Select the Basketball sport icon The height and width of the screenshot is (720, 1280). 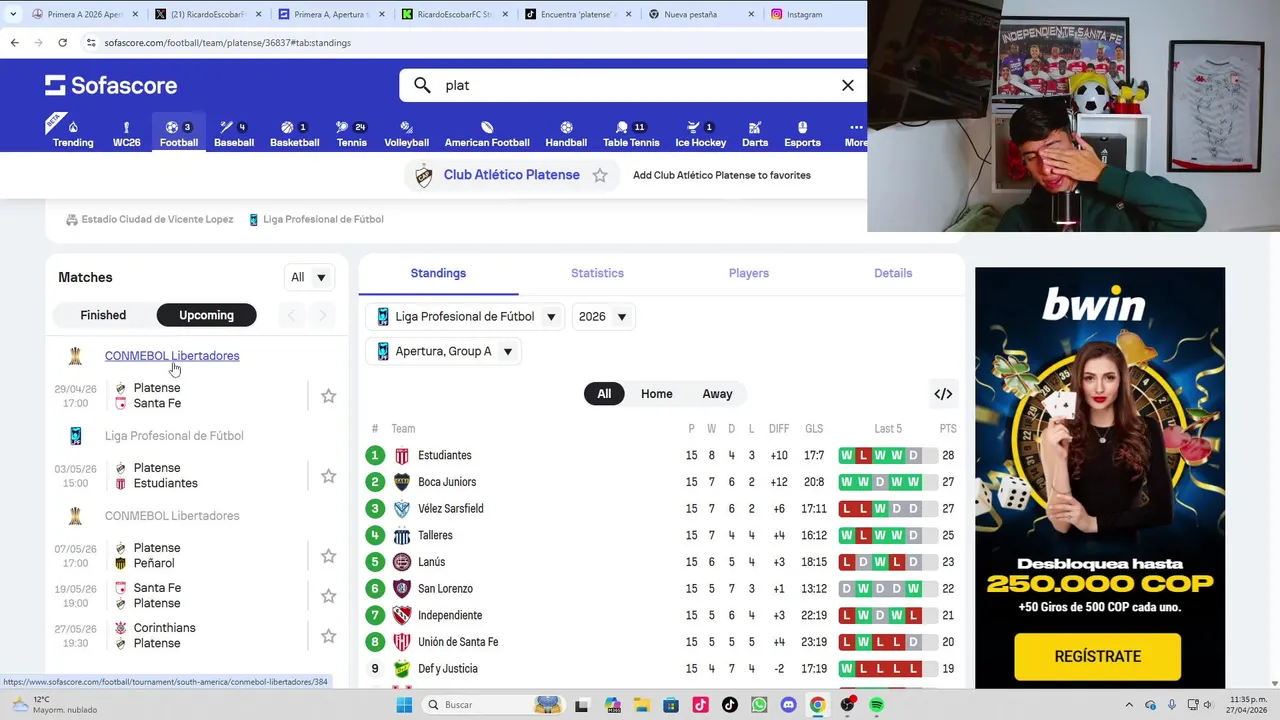[294, 133]
